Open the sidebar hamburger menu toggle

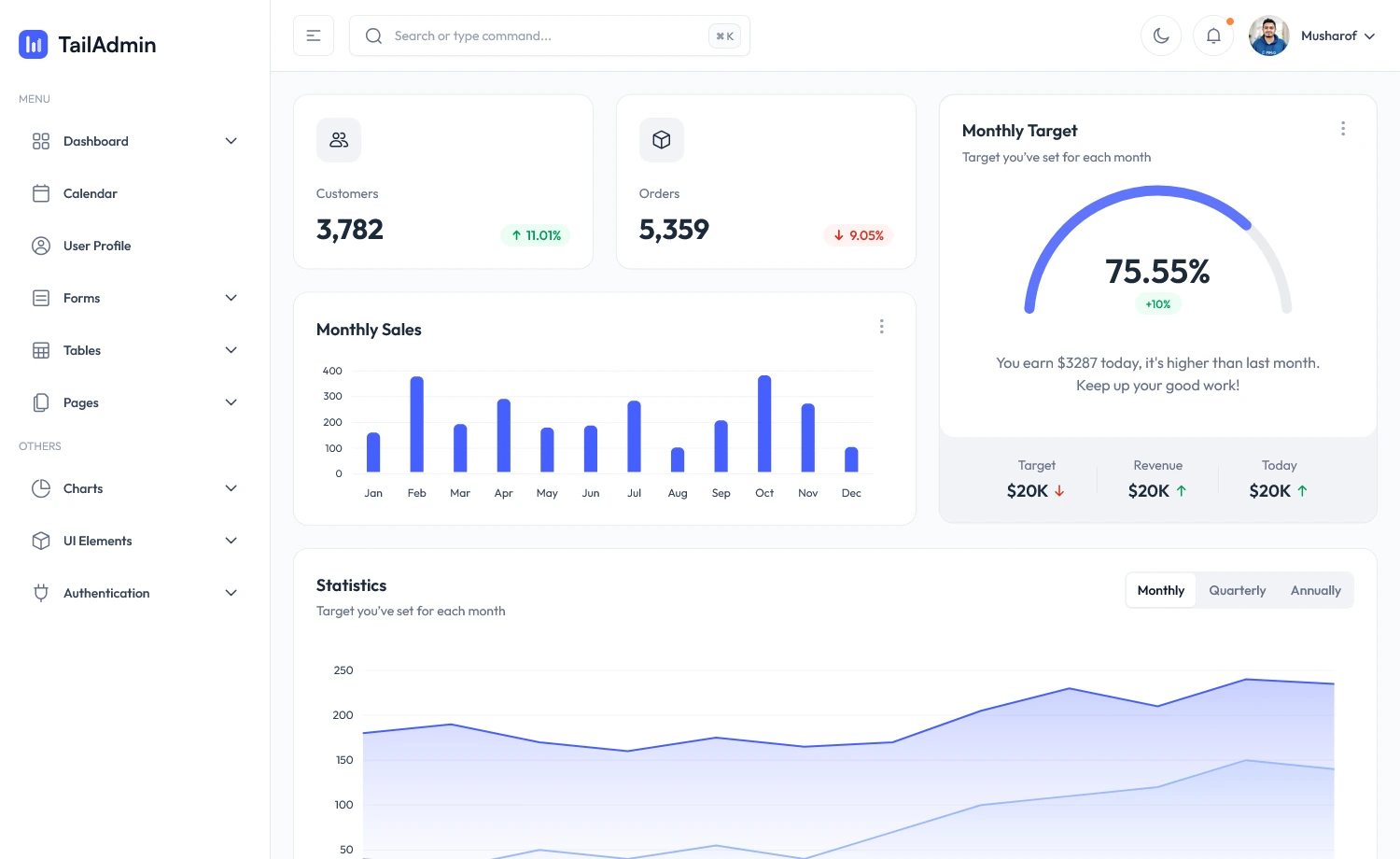tap(314, 35)
